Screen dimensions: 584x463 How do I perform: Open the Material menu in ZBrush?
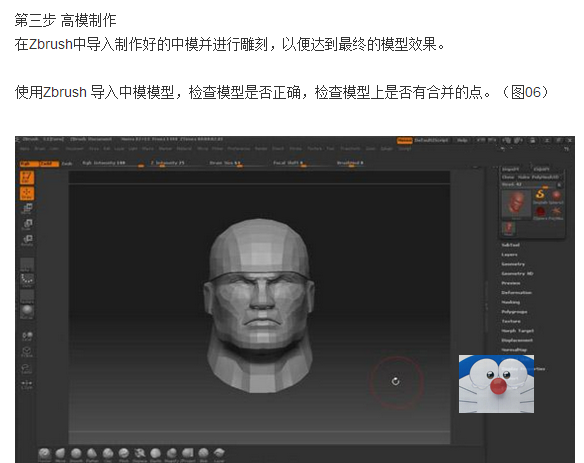184,149
